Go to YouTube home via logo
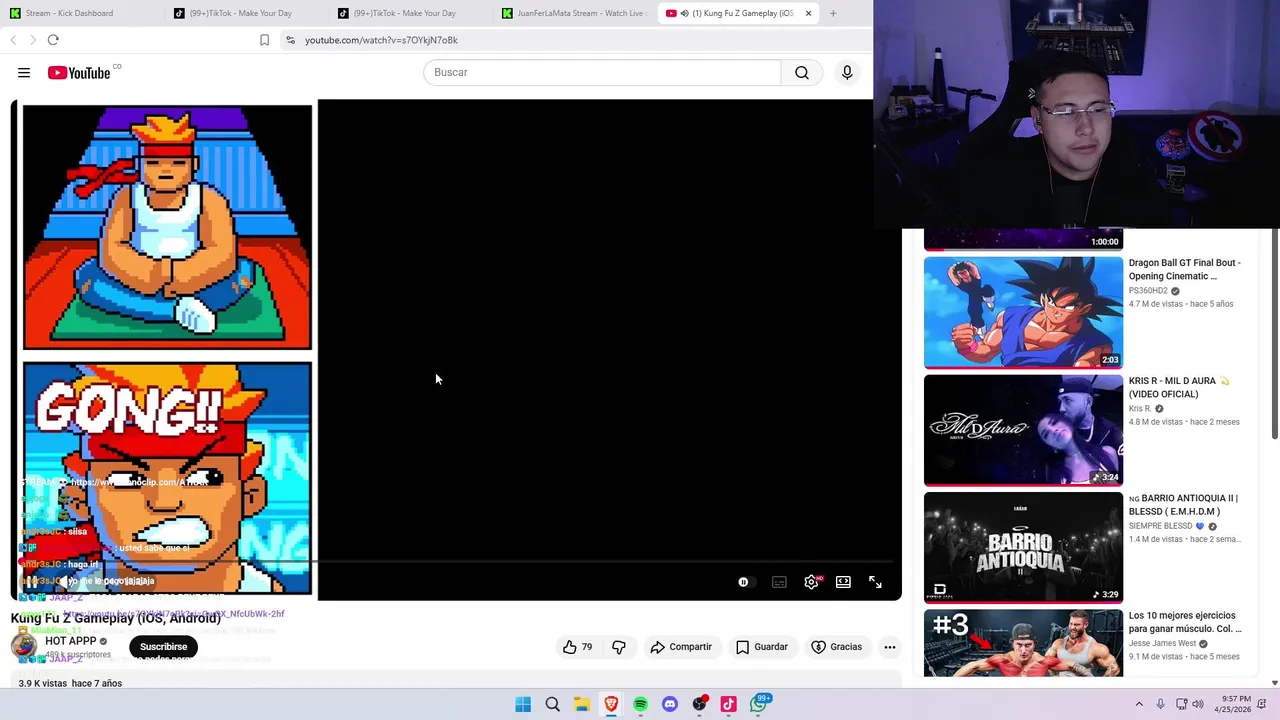 point(79,73)
